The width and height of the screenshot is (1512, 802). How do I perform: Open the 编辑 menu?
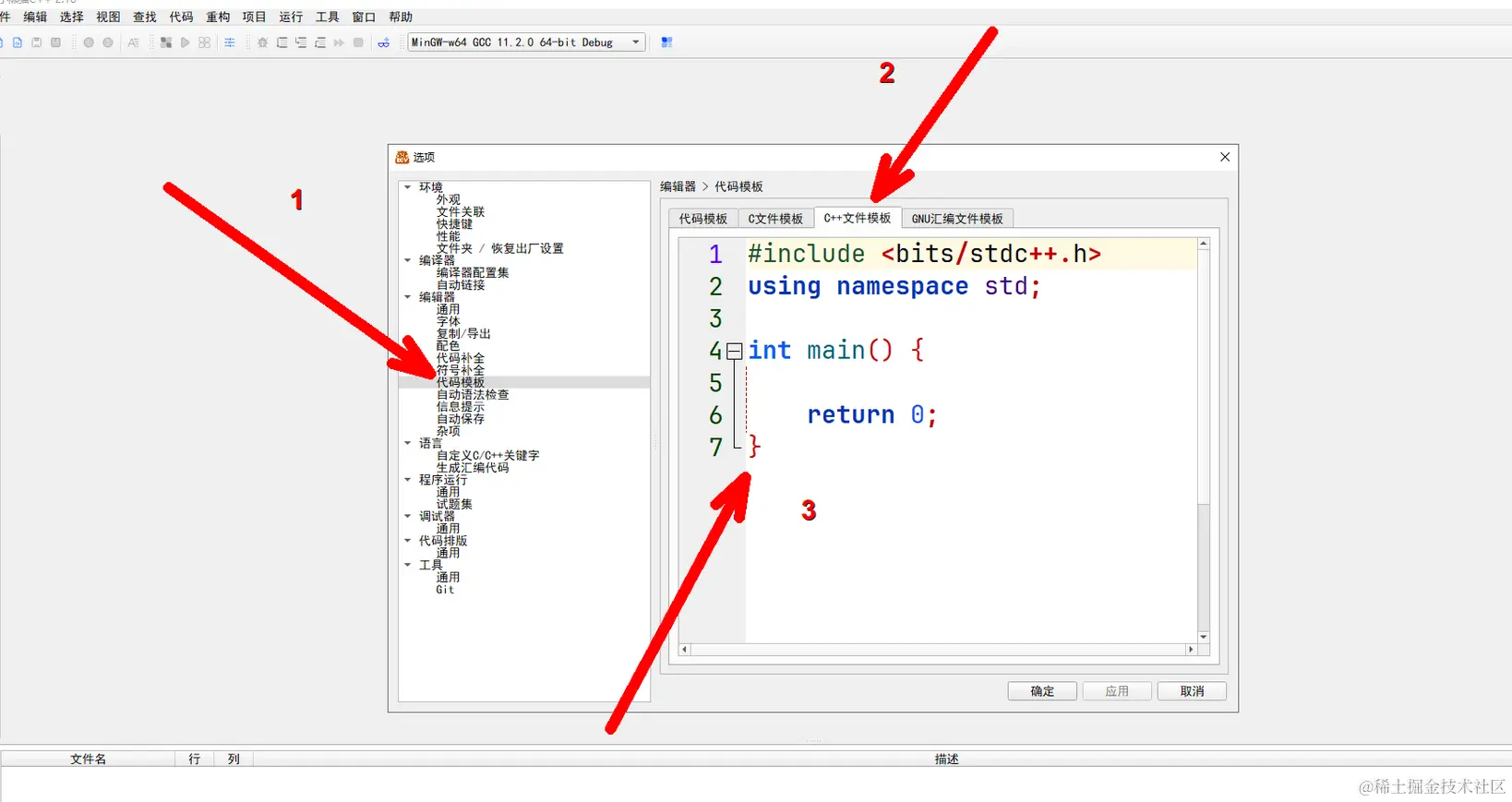coord(35,17)
